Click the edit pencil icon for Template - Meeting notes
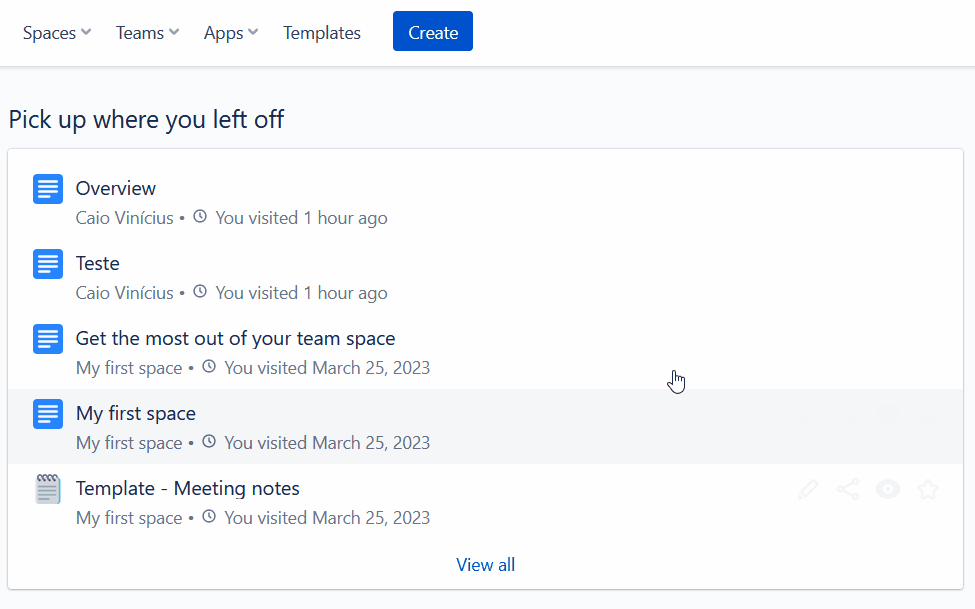Image resolution: width=975 pixels, height=609 pixels. pos(808,490)
